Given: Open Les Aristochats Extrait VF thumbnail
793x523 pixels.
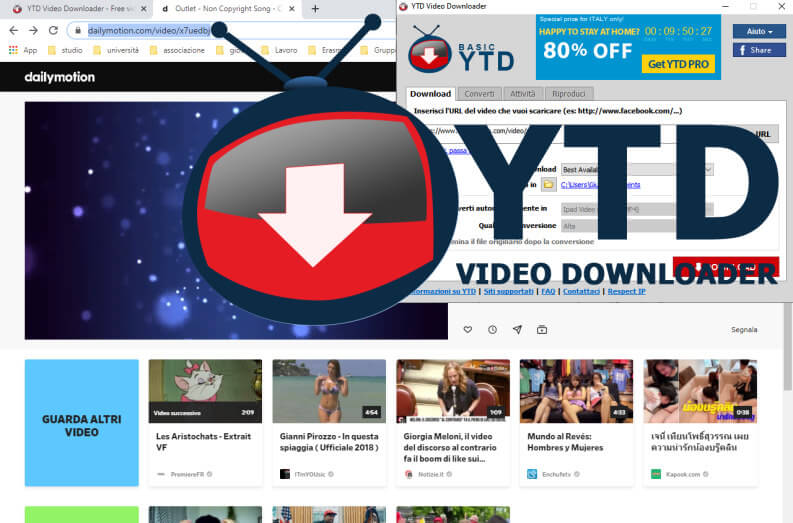Looking at the screenshot, I should (x=205, y=391).
